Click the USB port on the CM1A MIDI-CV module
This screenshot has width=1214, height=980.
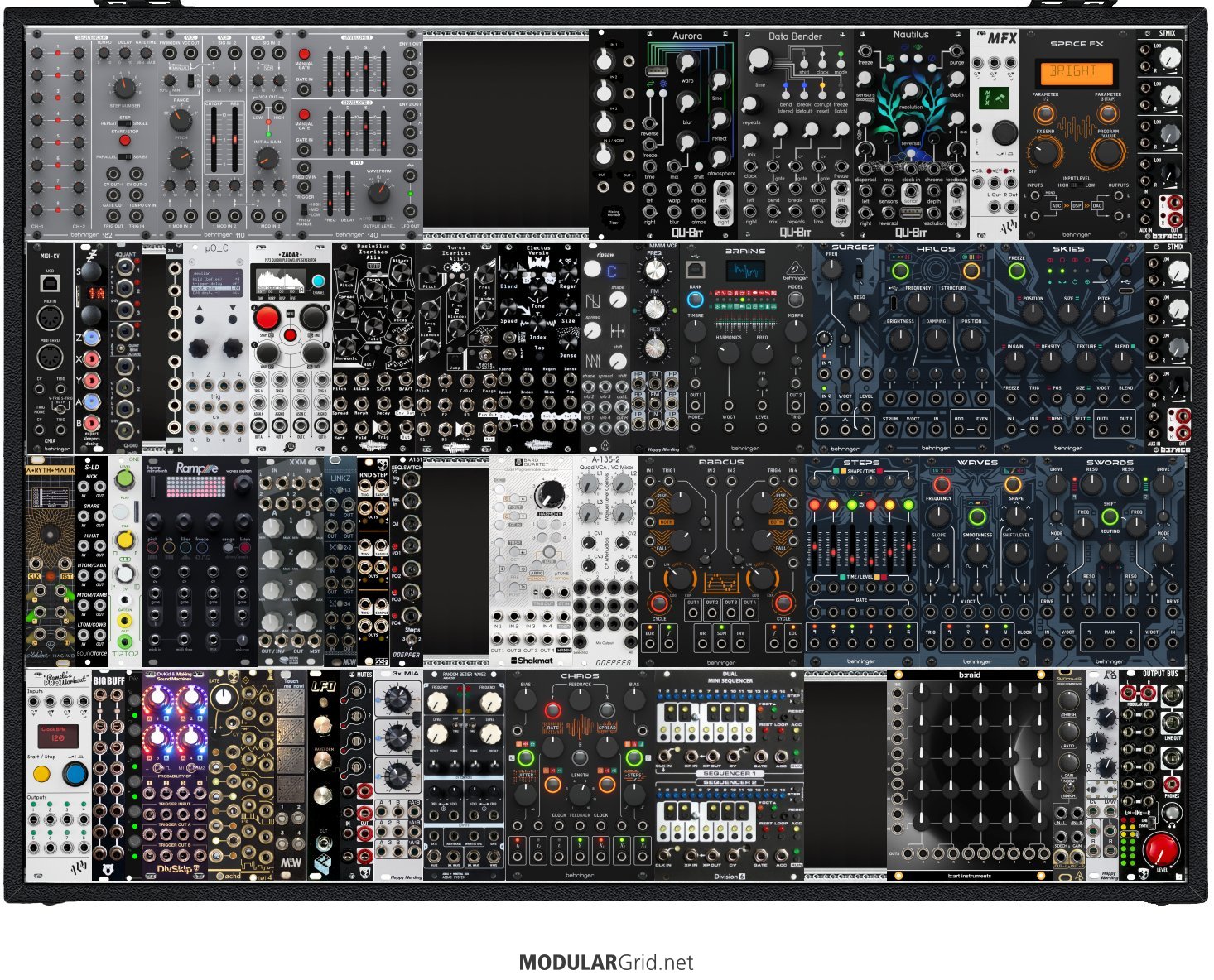point(50,283)
